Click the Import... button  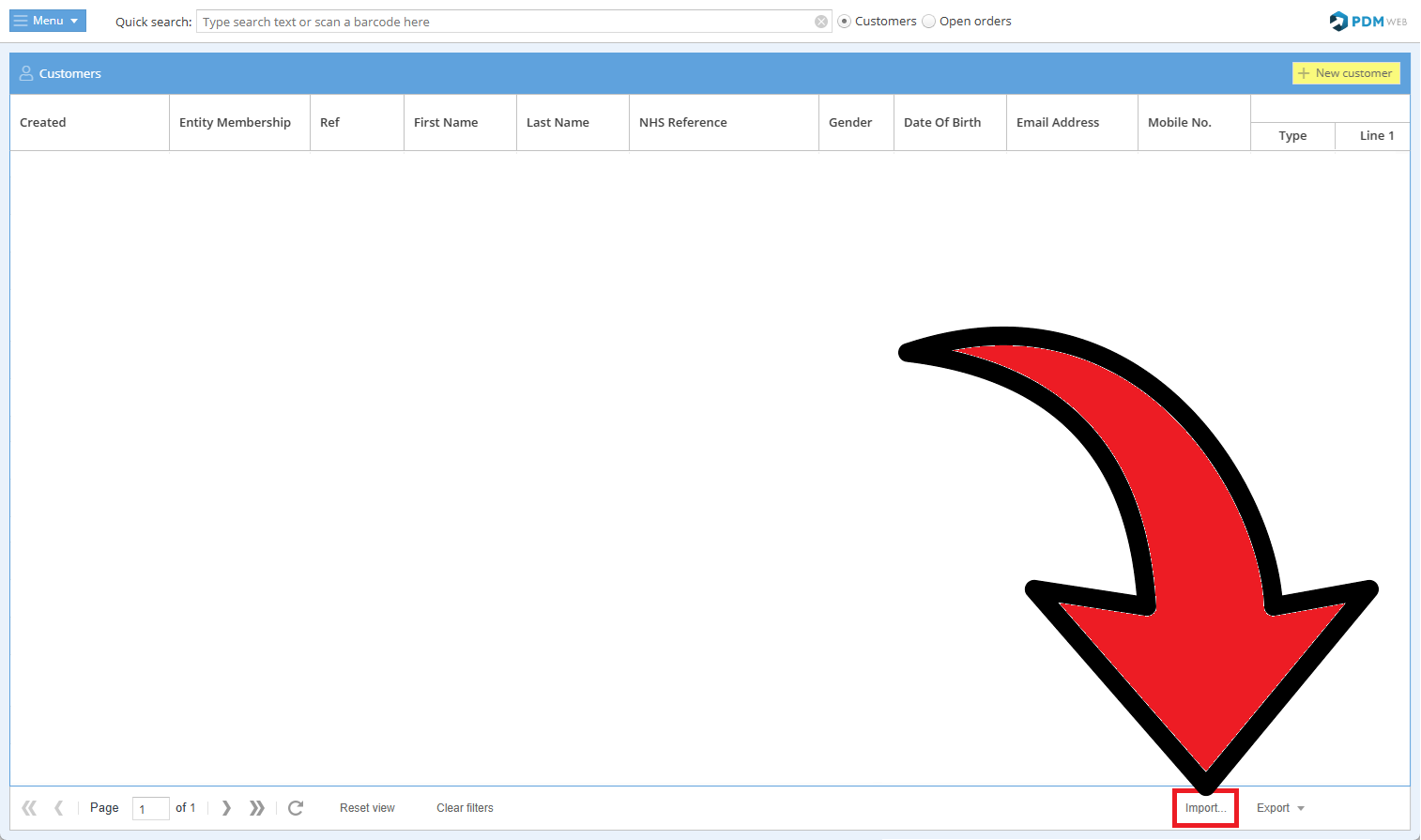point(1205,808)
